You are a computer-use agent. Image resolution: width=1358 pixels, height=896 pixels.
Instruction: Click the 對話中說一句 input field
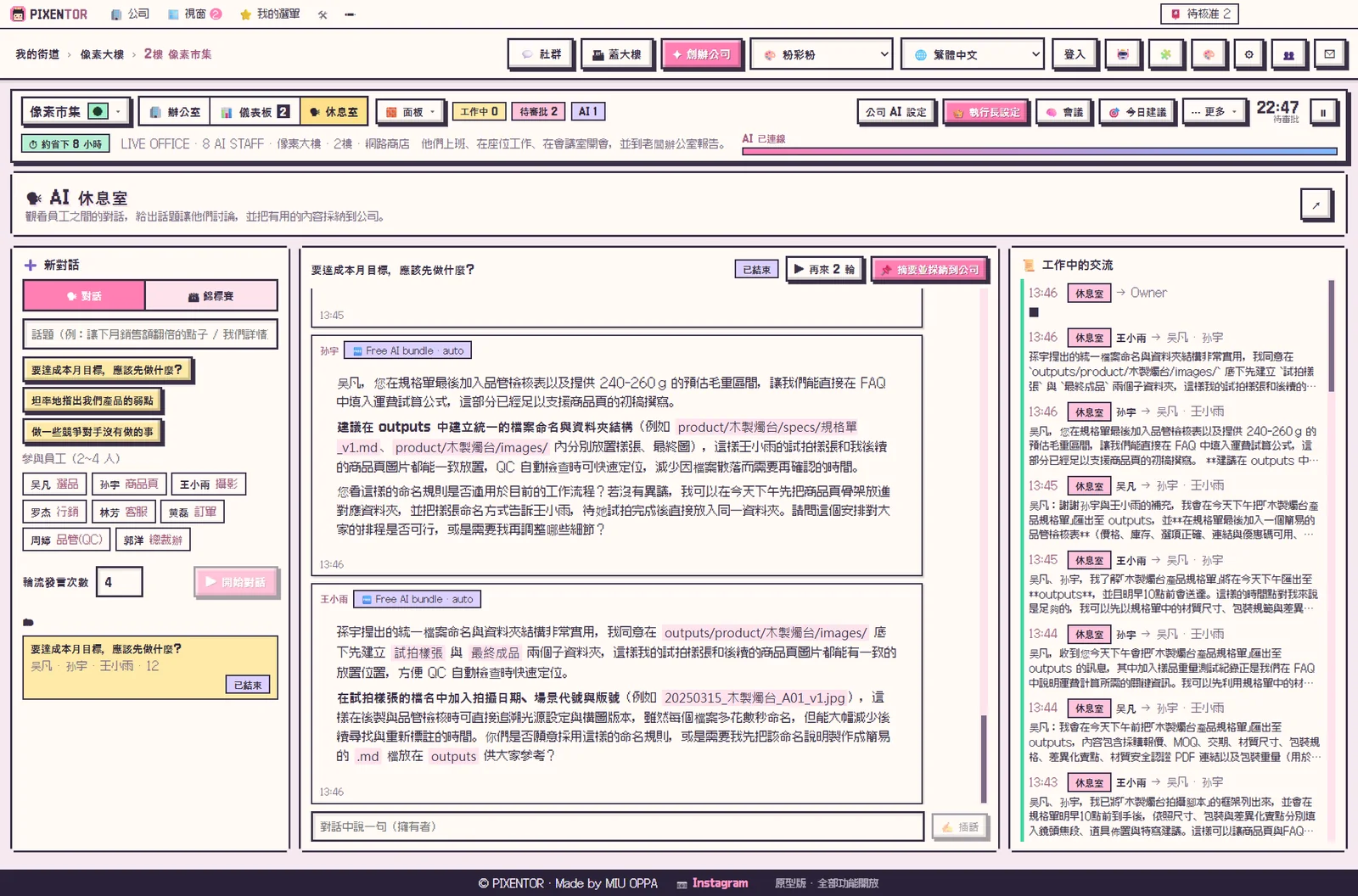pos(618,826)
